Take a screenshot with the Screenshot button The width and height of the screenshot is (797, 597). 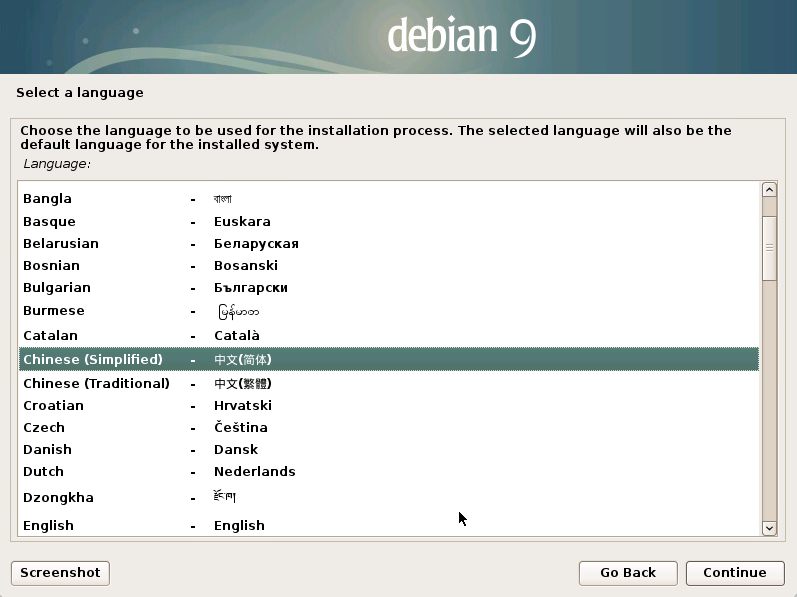(x=60, y=573)
